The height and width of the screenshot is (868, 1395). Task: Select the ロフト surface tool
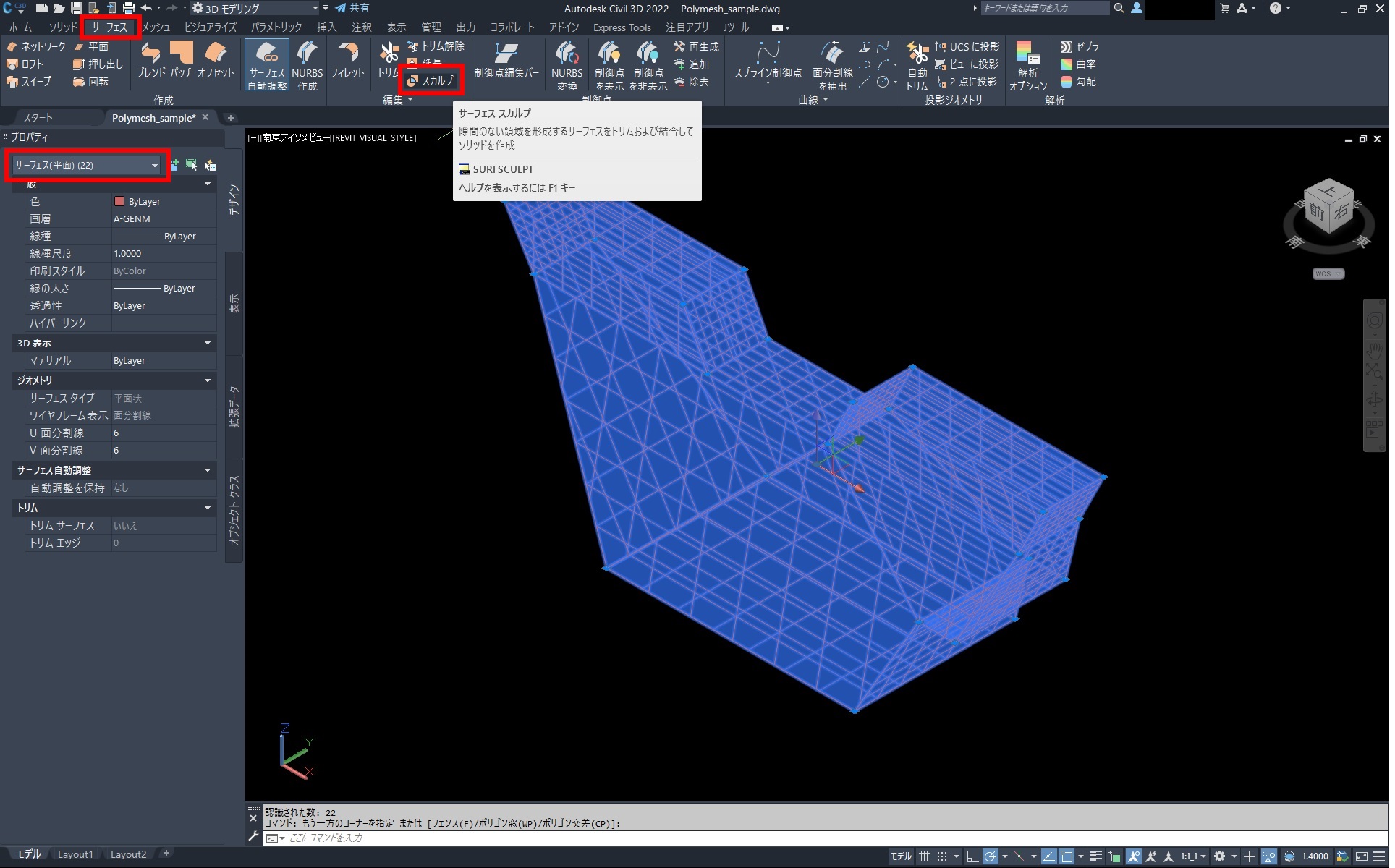point(25,64)
